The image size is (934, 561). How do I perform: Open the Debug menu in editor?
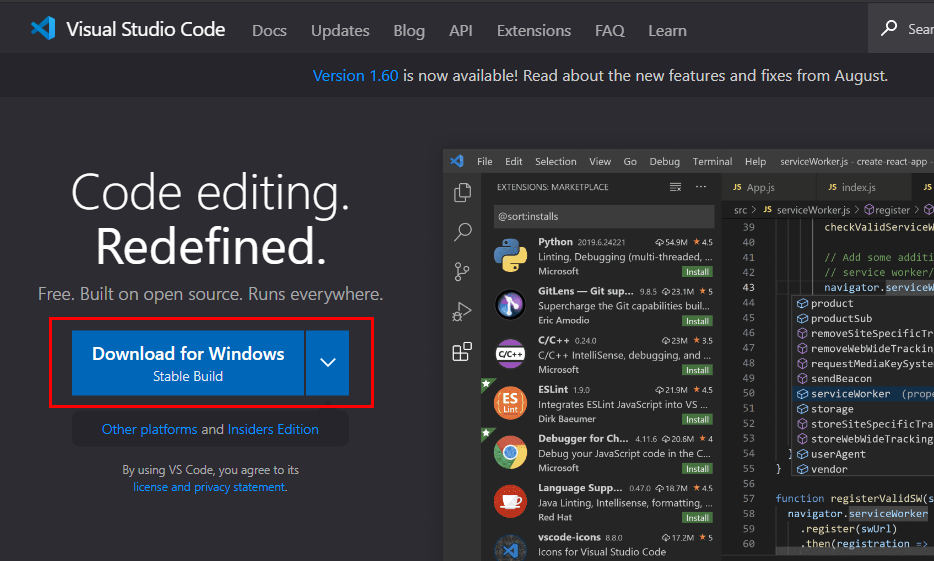point(664,161)
